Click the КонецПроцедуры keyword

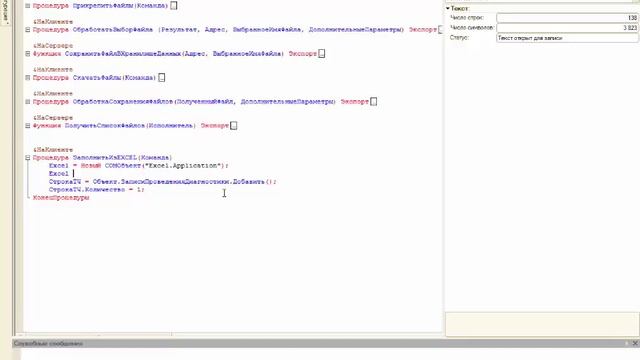(61, 198)
